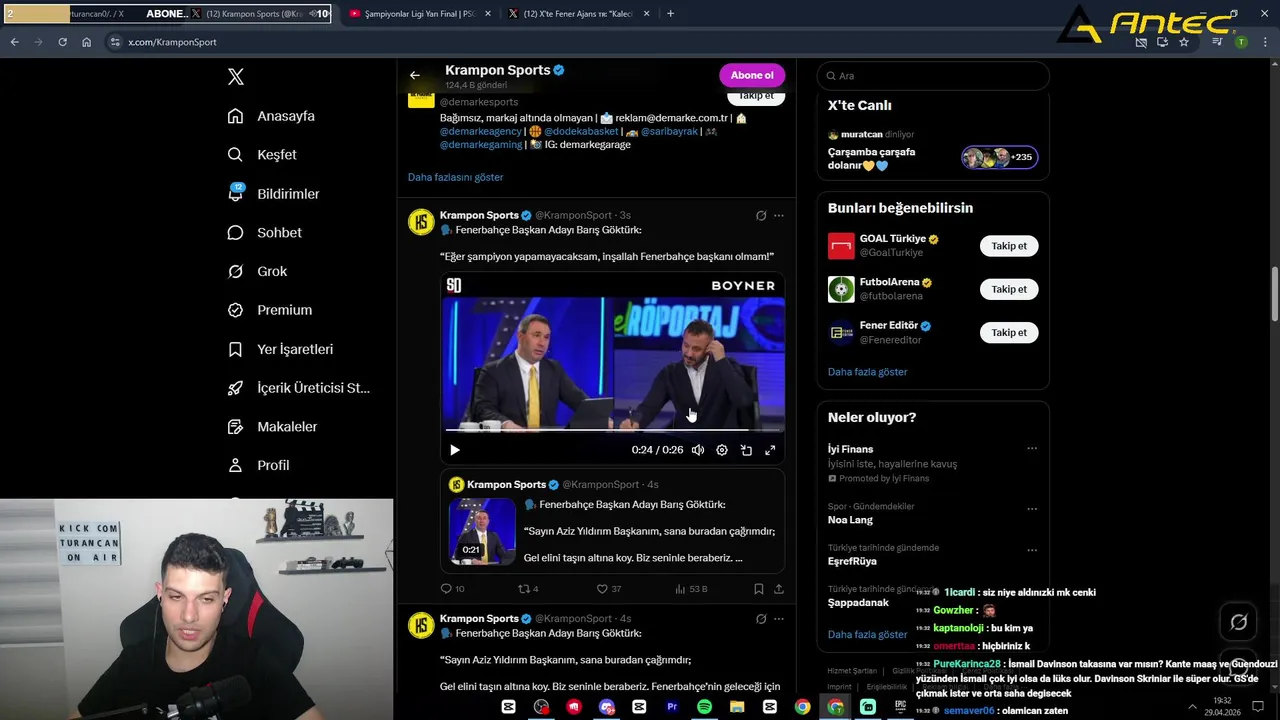Open video settings gear

(x=722, y=450)
